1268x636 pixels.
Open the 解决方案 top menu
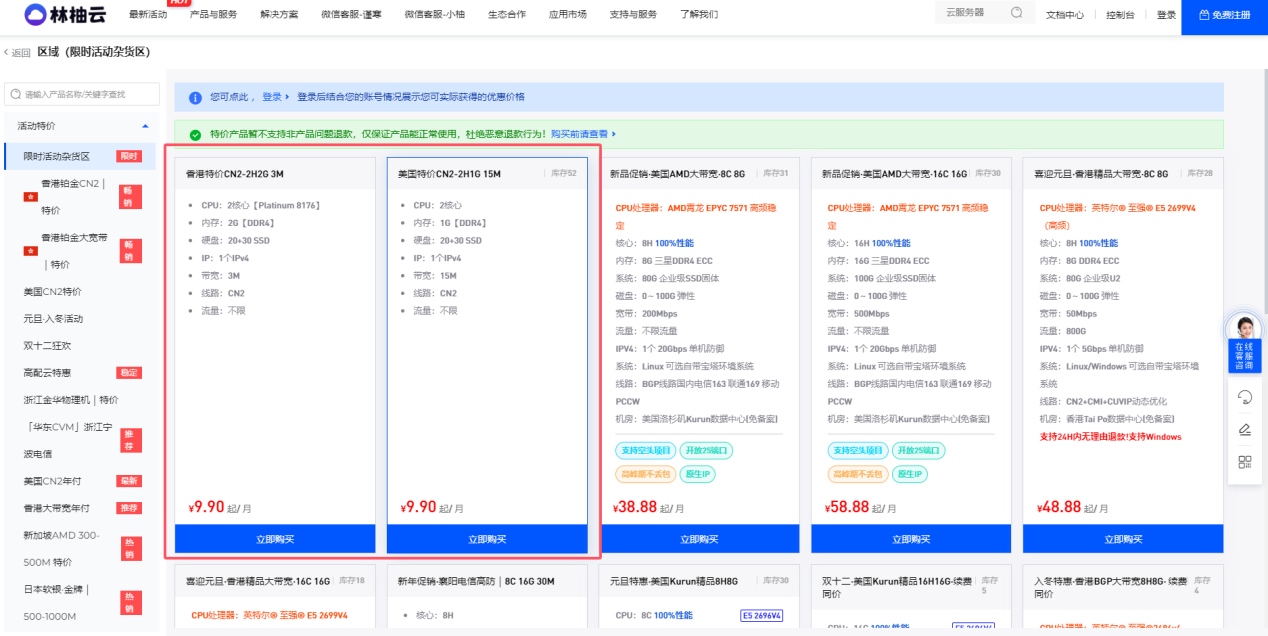279,15
